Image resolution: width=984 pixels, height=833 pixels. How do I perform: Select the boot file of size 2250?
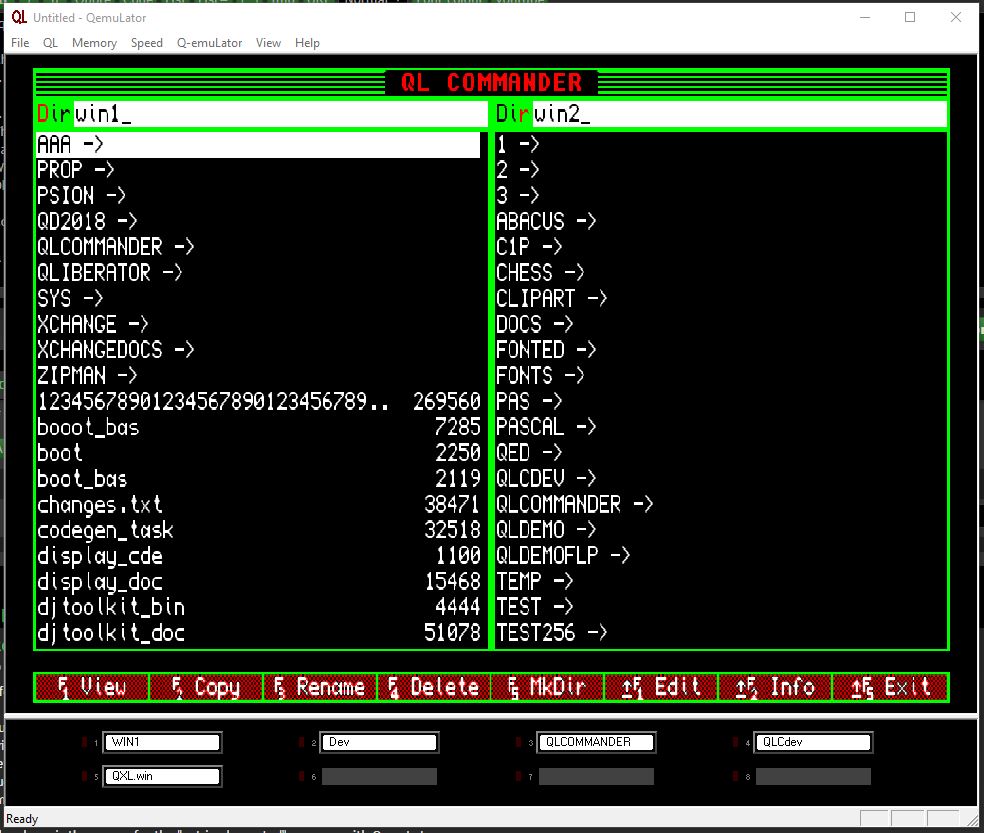point(258,453)
